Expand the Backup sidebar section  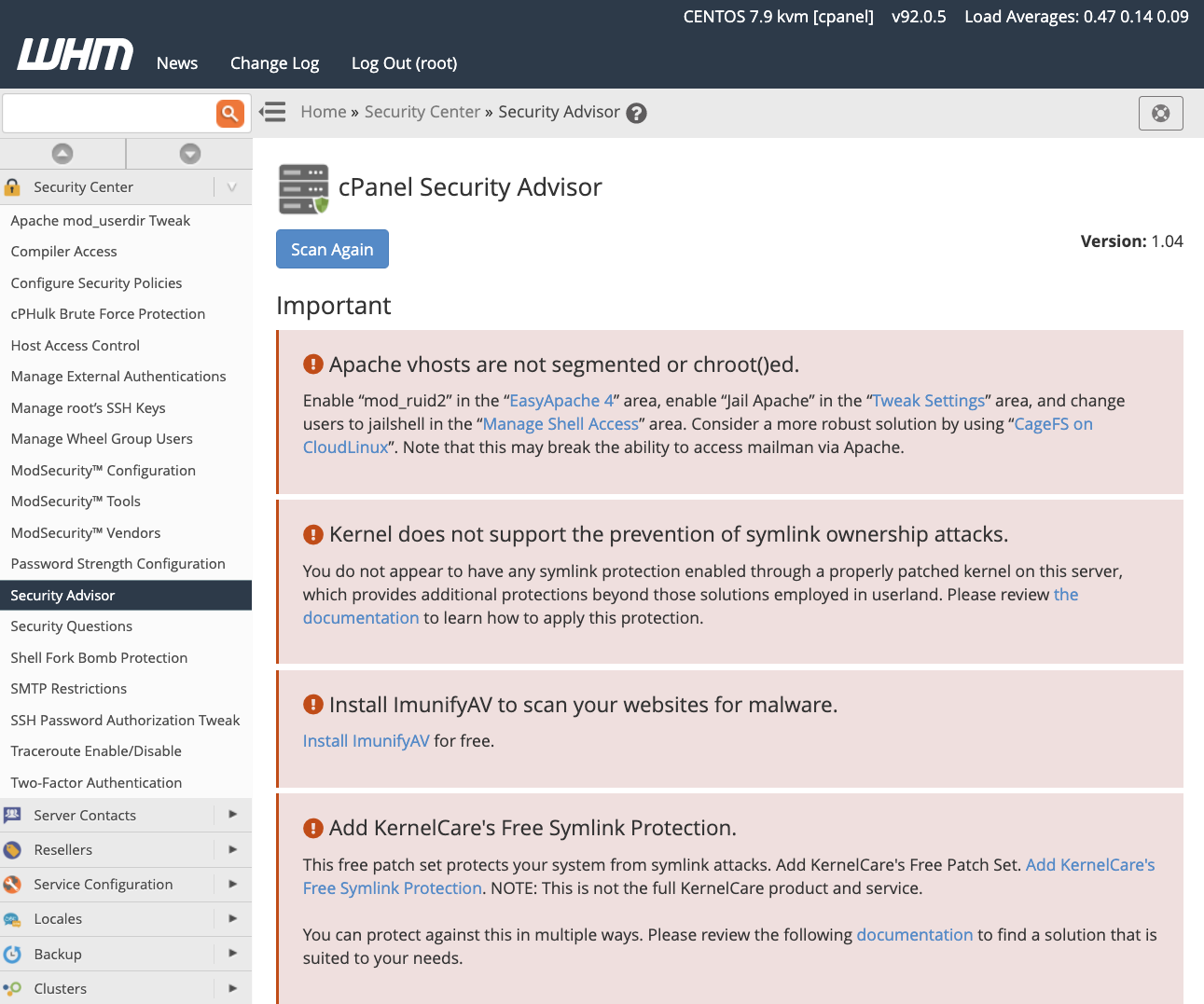click(232, 954)
